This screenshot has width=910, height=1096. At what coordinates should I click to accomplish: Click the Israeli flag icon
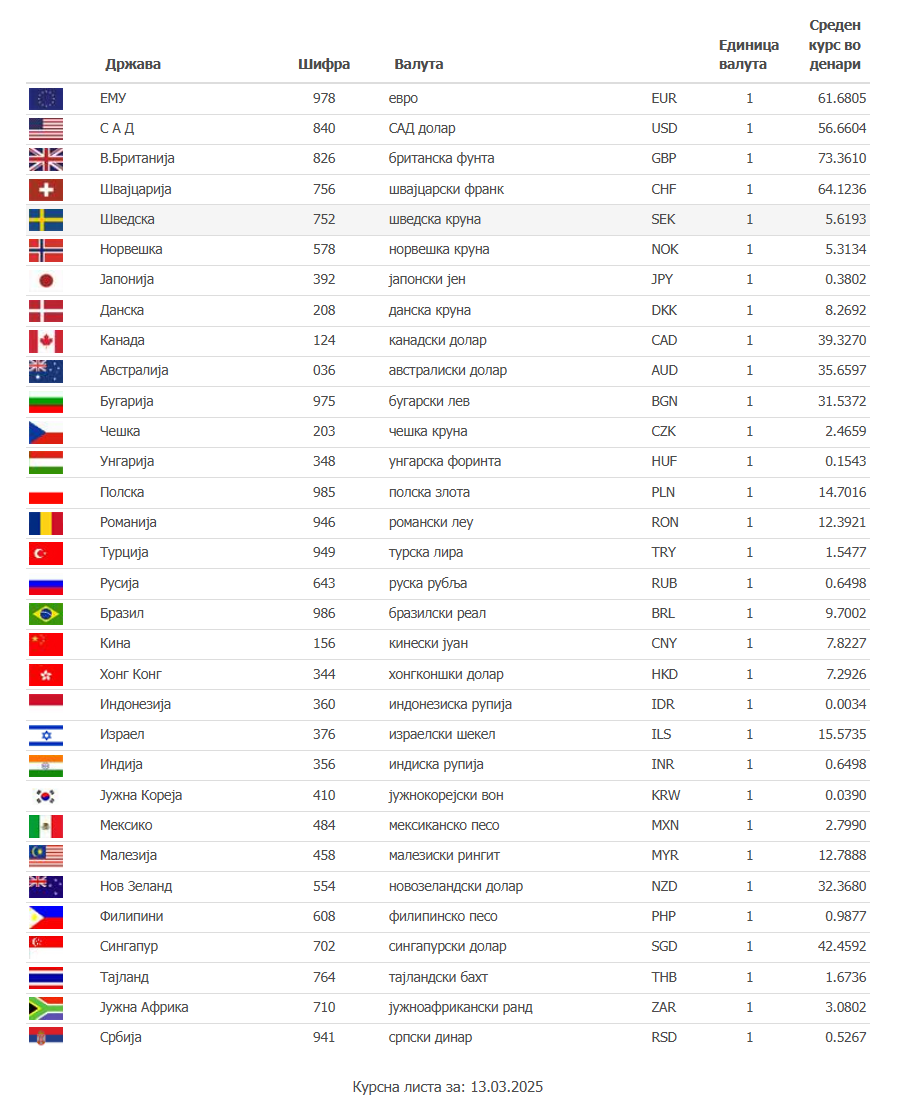pyautogui.click(x=46, y=735)
